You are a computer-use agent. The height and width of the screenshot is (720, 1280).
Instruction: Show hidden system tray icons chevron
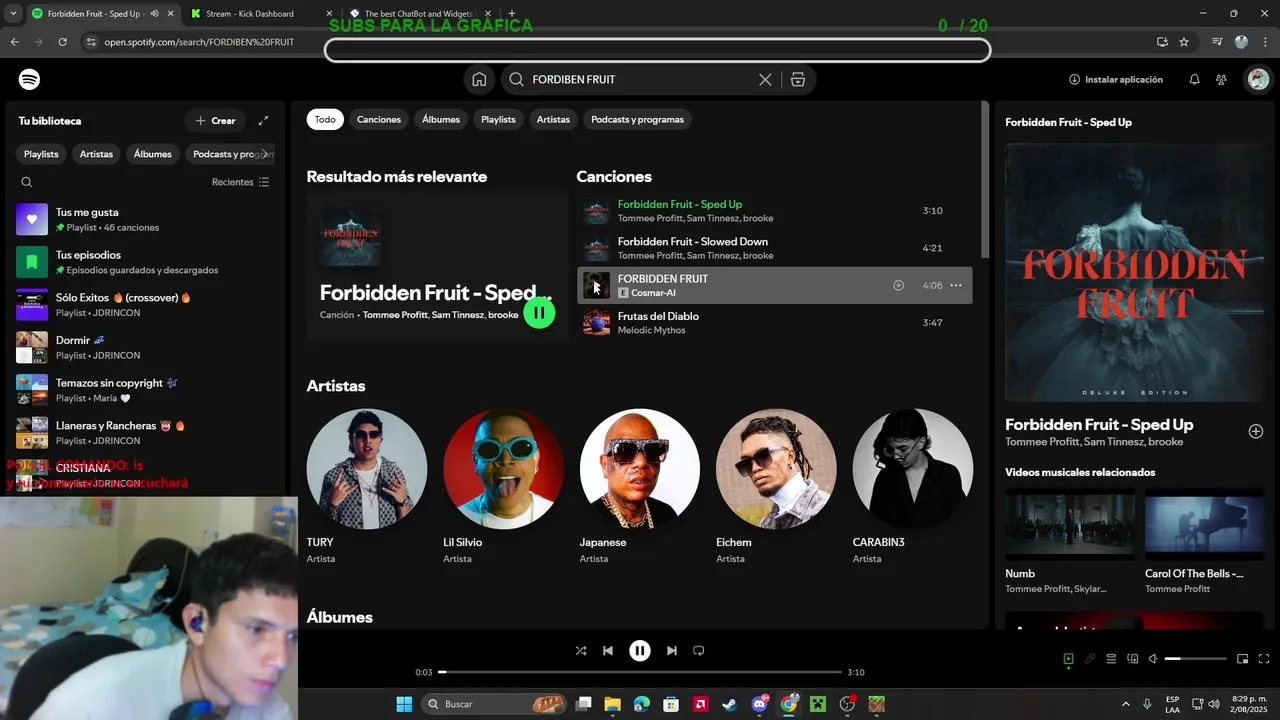point(1125,704)
